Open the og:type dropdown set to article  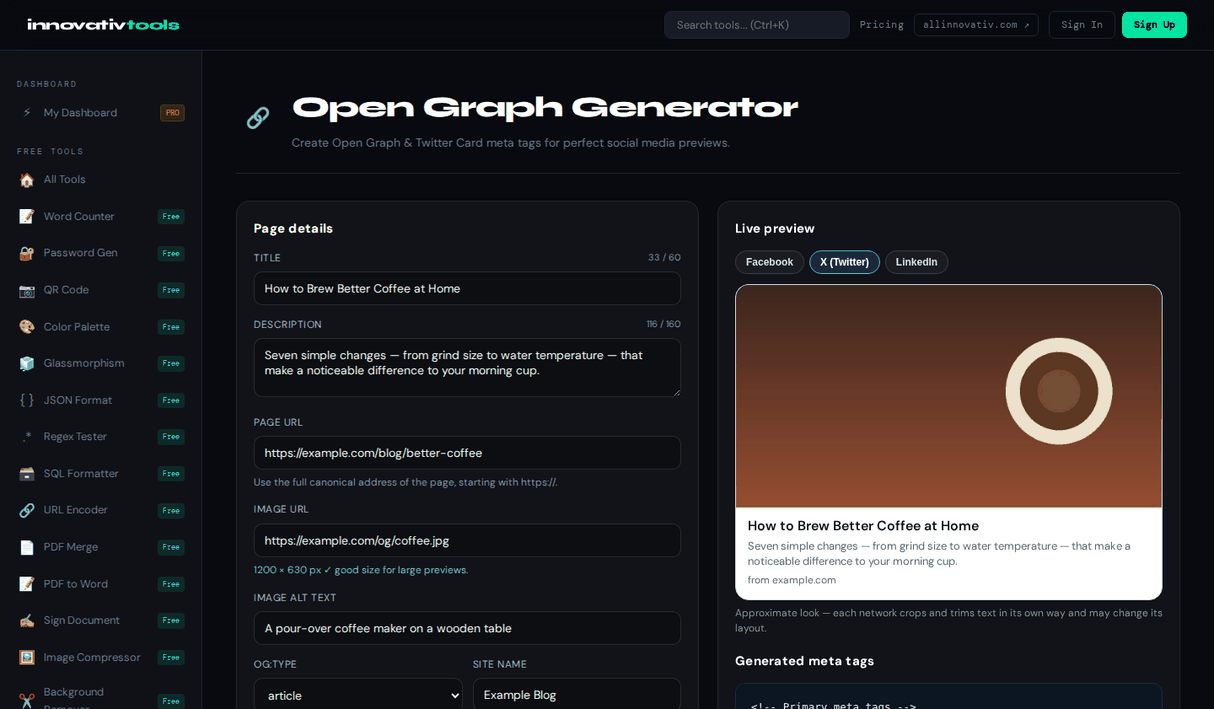pyautogui.click(x=358, y=695)
